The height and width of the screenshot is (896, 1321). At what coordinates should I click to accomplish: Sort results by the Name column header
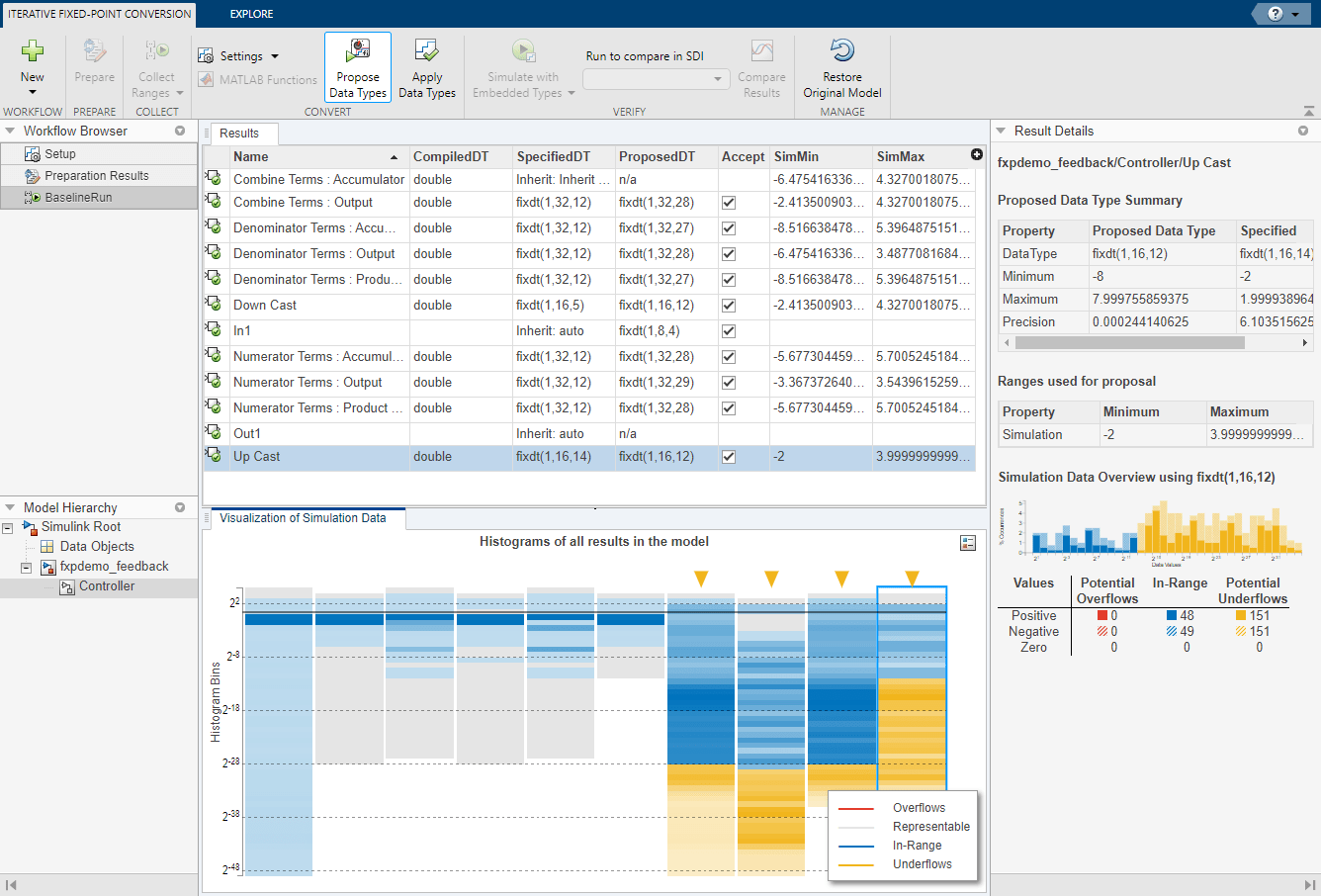(x=251, y=156)
